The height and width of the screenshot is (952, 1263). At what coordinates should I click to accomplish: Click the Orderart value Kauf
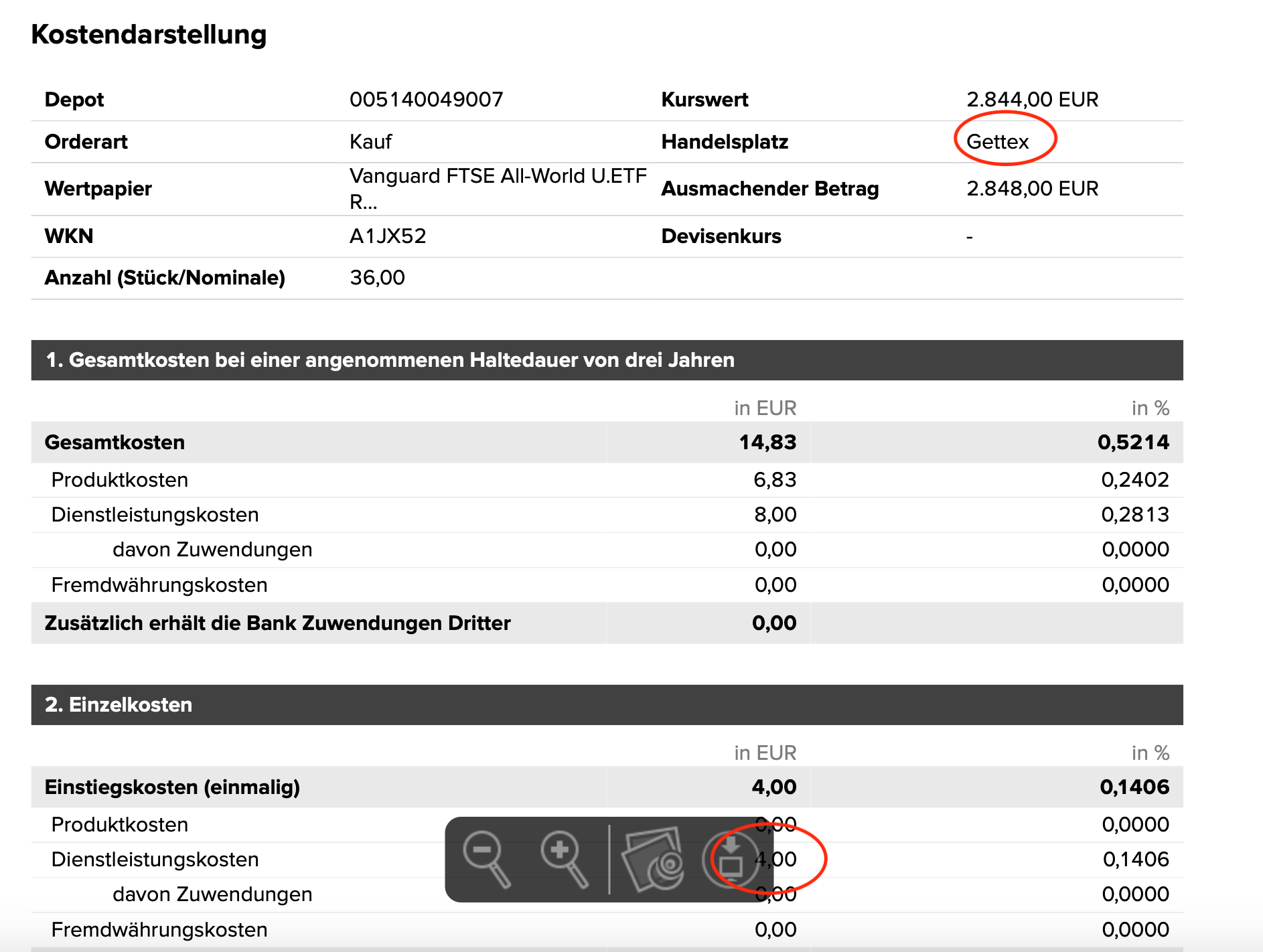(370, 142)
